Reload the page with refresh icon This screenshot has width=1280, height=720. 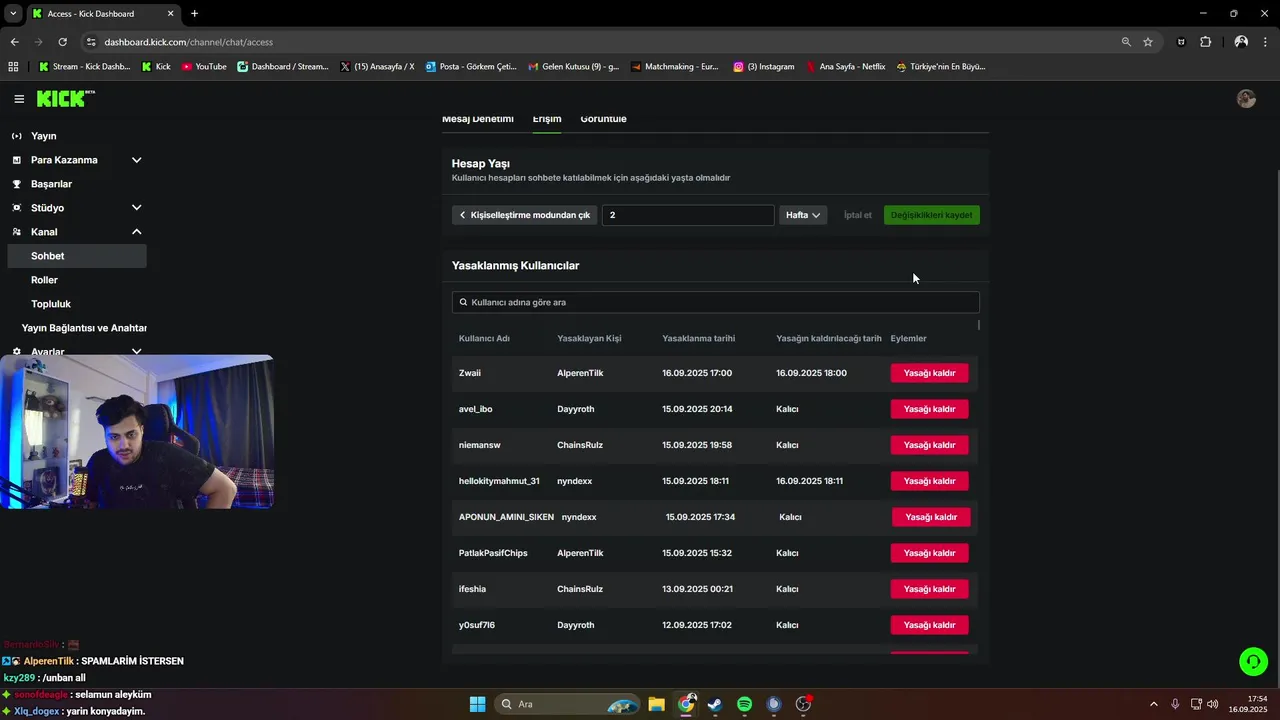pos(63,42)
